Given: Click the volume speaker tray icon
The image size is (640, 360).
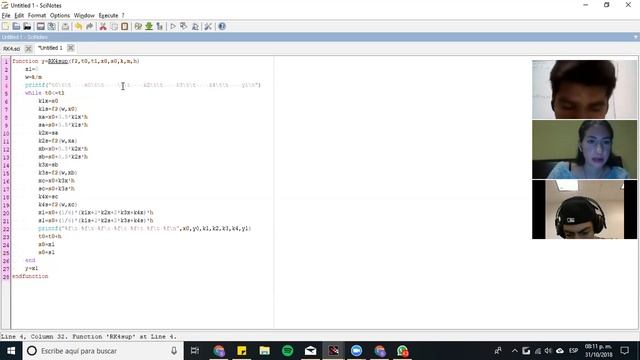Looking at the screenshot, I should (x=548, y=351).
